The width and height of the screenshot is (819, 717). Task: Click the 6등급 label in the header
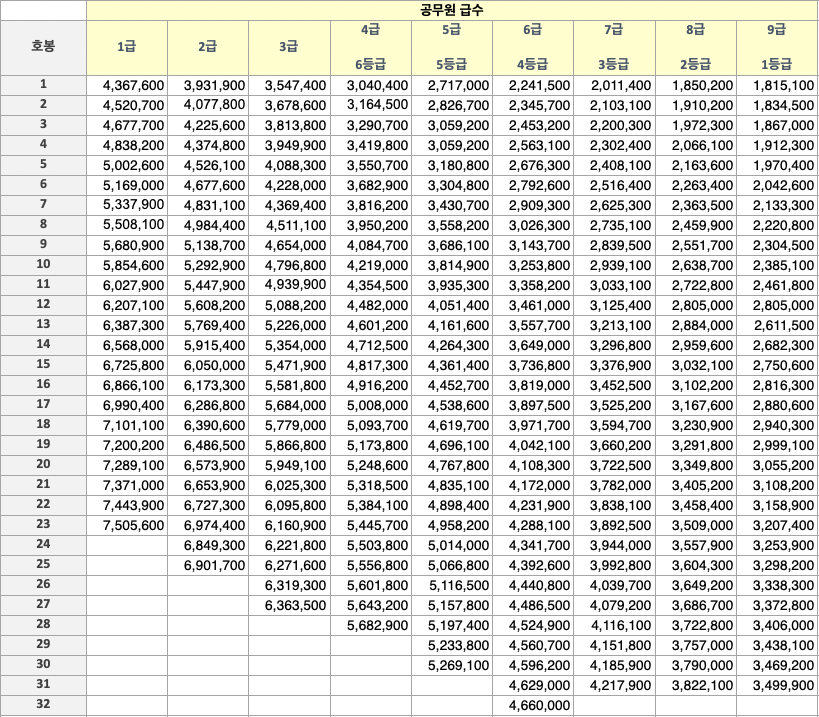point(370,65)
